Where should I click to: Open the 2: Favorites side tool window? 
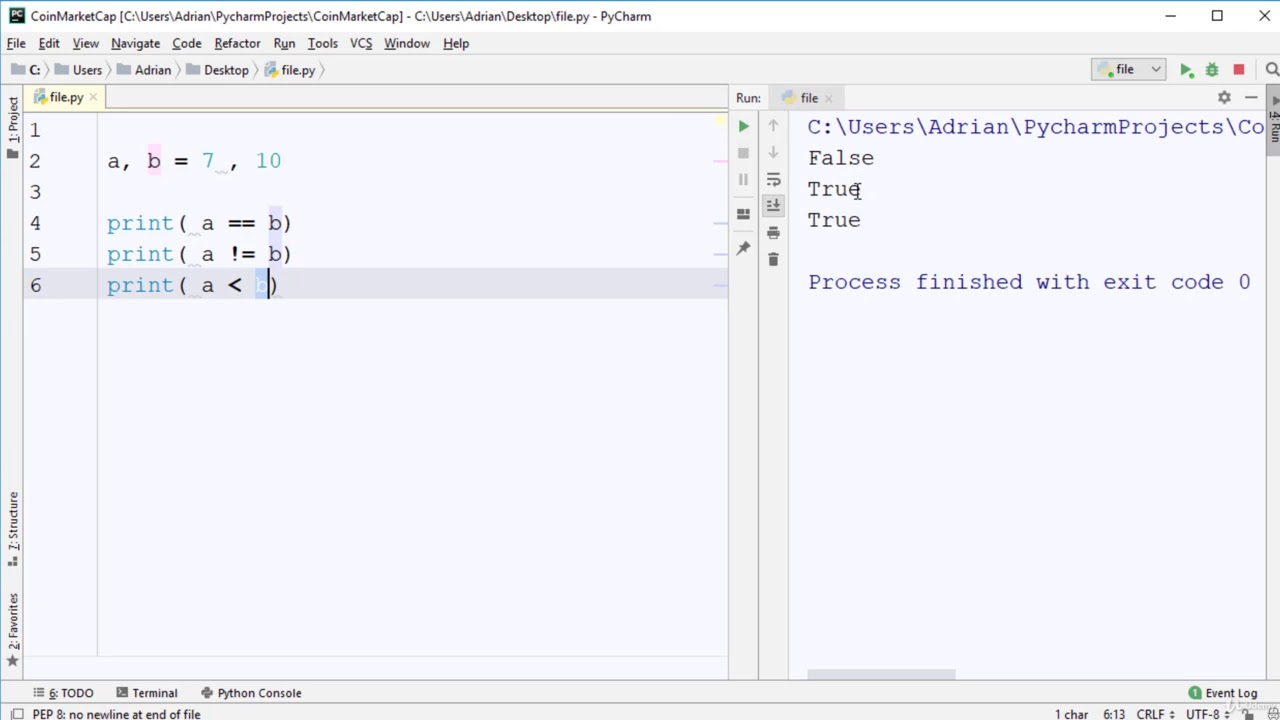point(13,632)
